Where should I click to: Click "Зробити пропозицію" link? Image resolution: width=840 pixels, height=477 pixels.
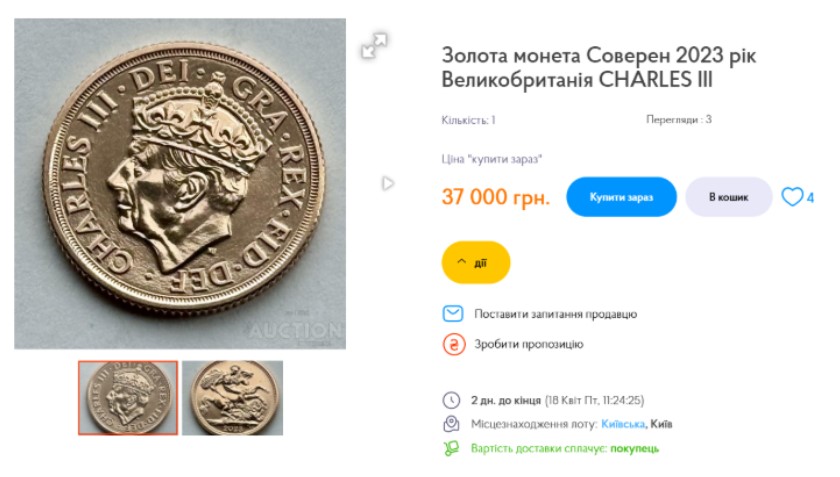[x=528, y=344]
